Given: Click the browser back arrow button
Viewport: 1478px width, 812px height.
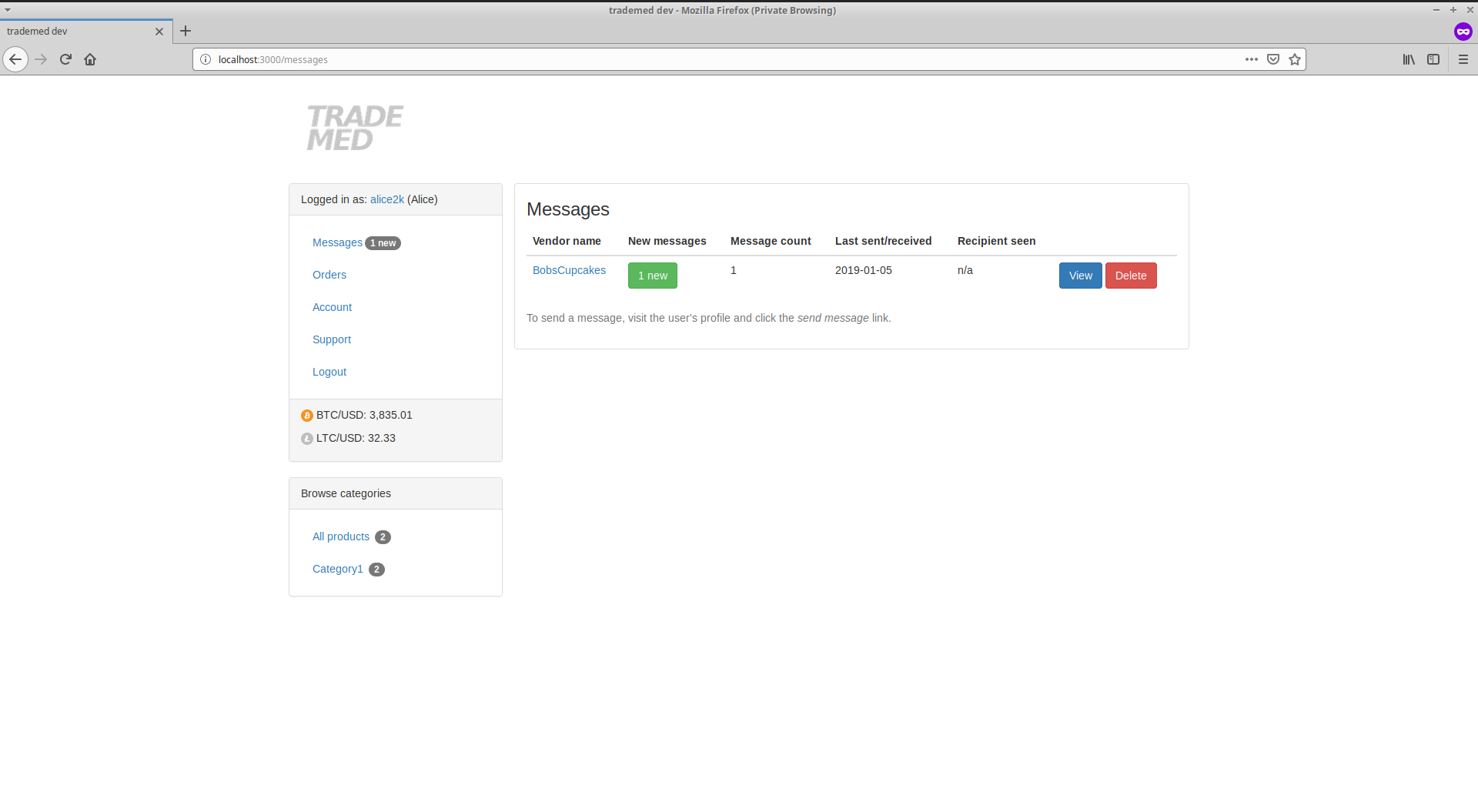Looking at the screenshot, I should click(x=15, y=59).
